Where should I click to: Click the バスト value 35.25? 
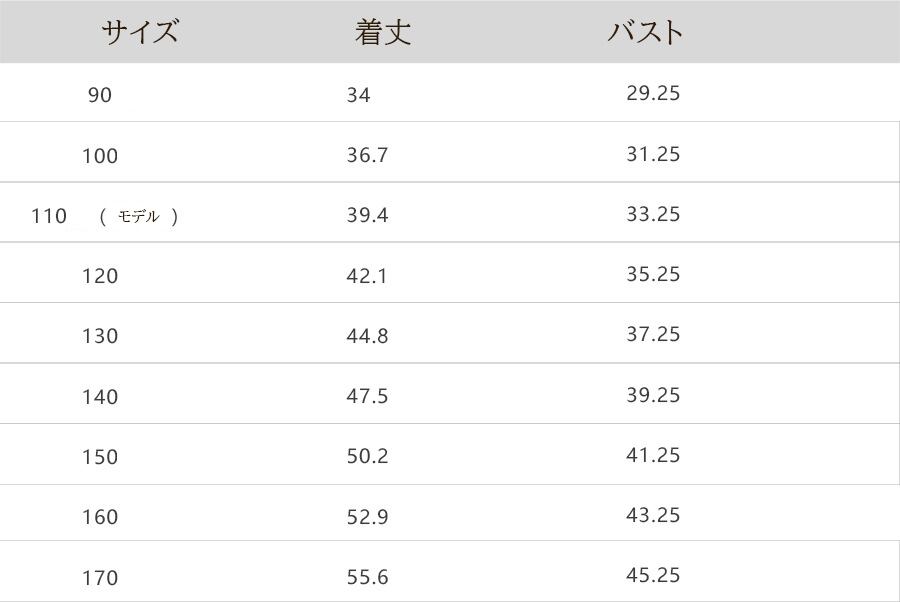(653, 274)
